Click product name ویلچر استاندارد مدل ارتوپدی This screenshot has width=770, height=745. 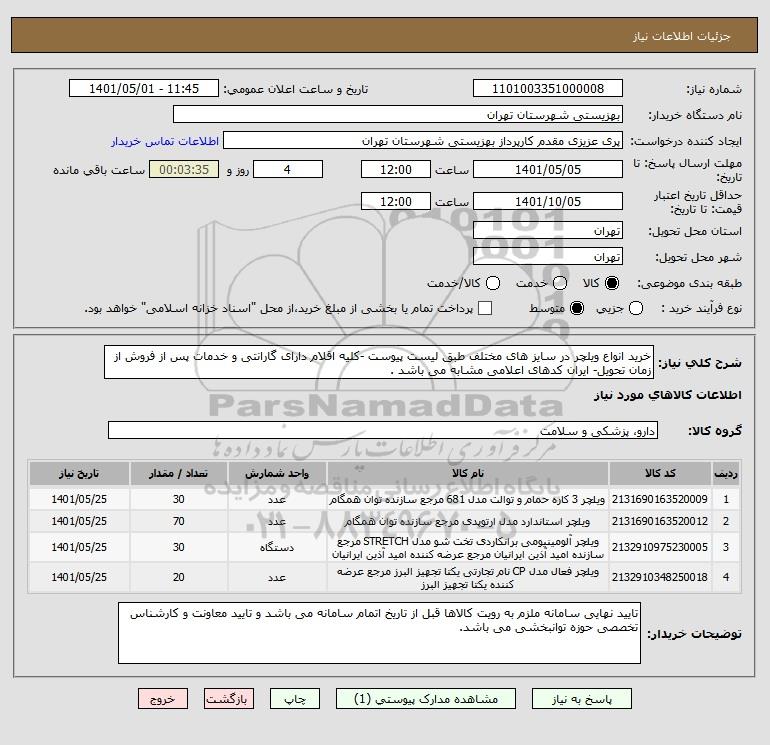pos(468,522)
